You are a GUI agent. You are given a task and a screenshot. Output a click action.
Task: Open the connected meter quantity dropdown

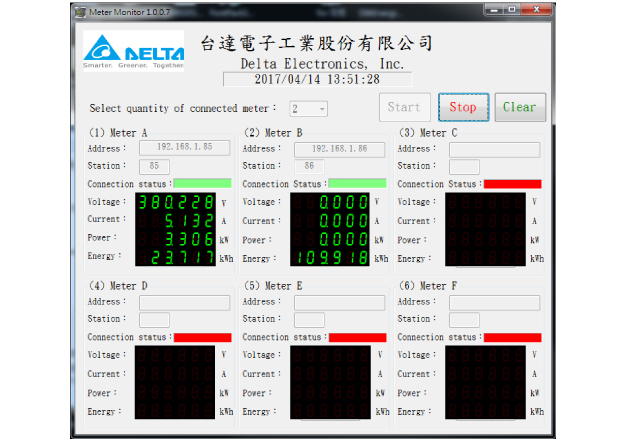coord(308,109)
